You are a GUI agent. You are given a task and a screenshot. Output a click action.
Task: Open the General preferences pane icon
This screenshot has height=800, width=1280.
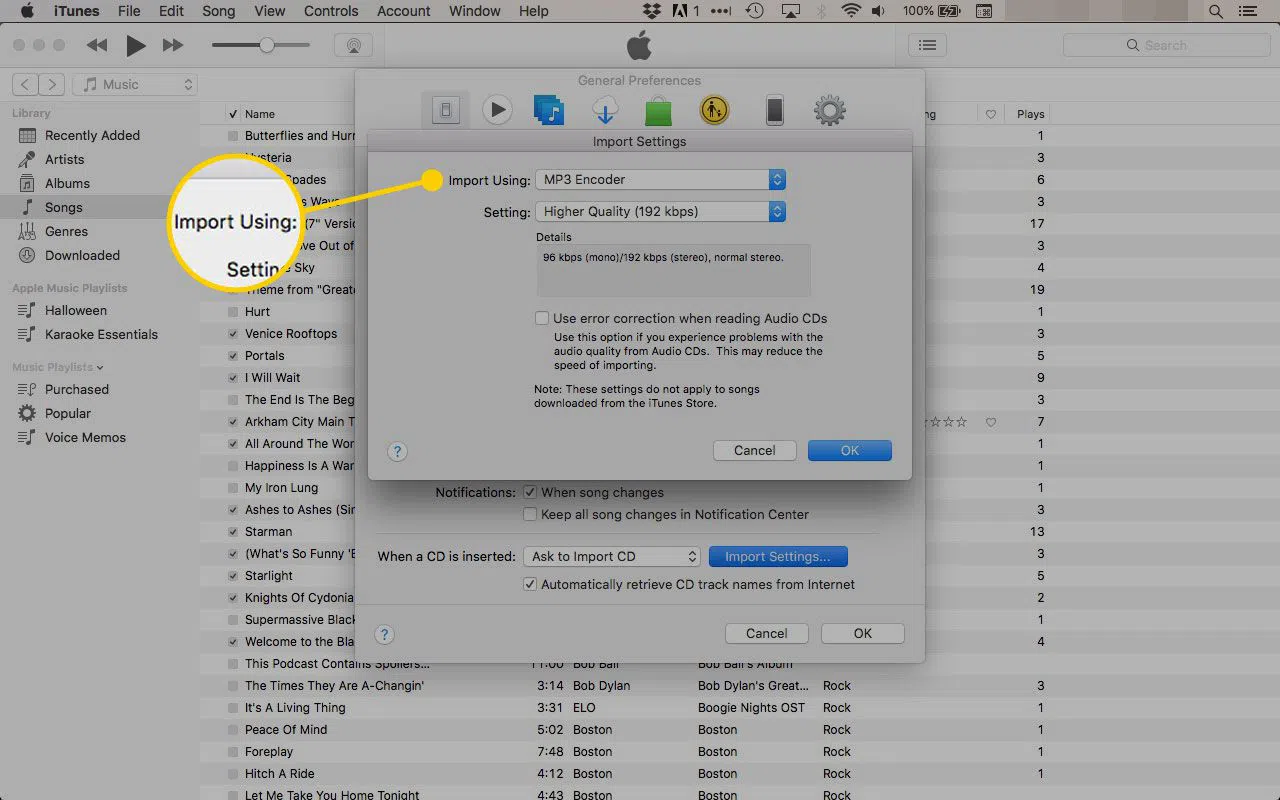445,110
